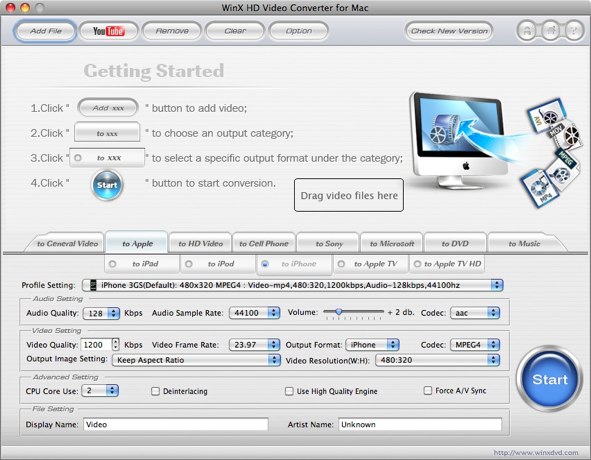Check New Version button
The image size is (591, 460).
[449, 31]
